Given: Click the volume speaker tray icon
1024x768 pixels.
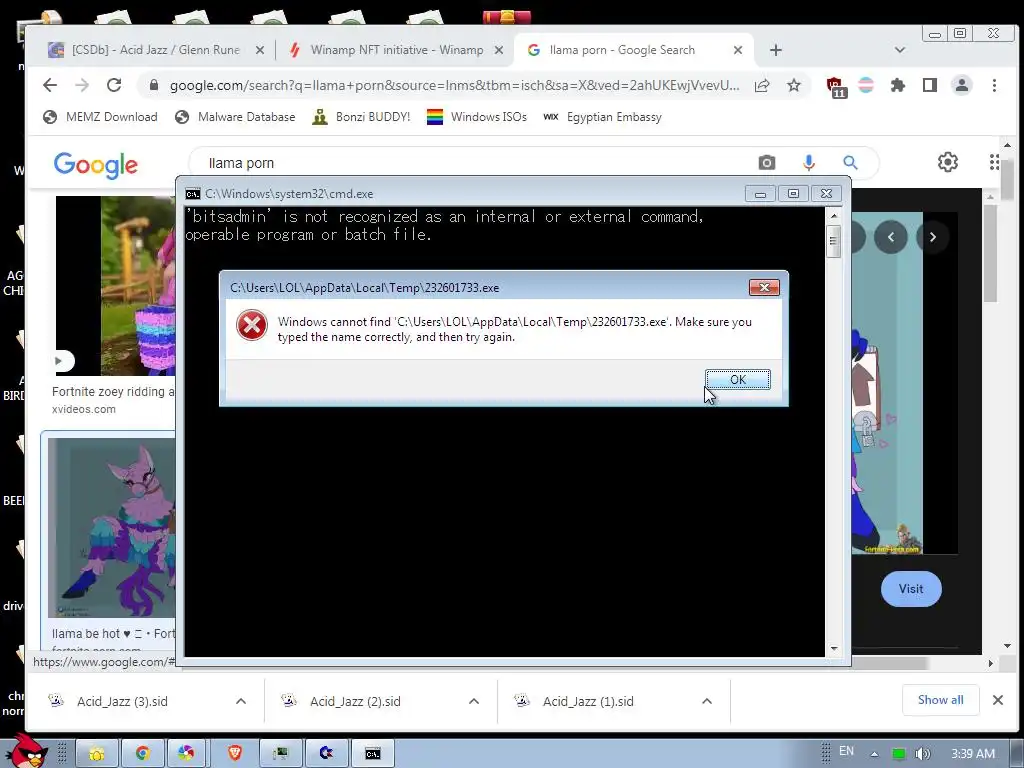Looking at the screenshot, I should pos(922,754).
